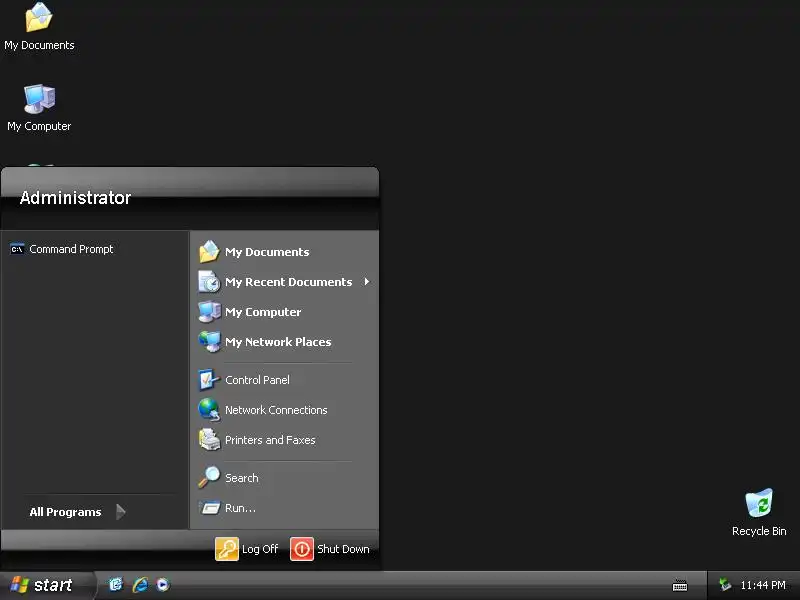800x600 pixels.
Task: Open the Recycle Bin on desktop
Action: tap(759, 512)
